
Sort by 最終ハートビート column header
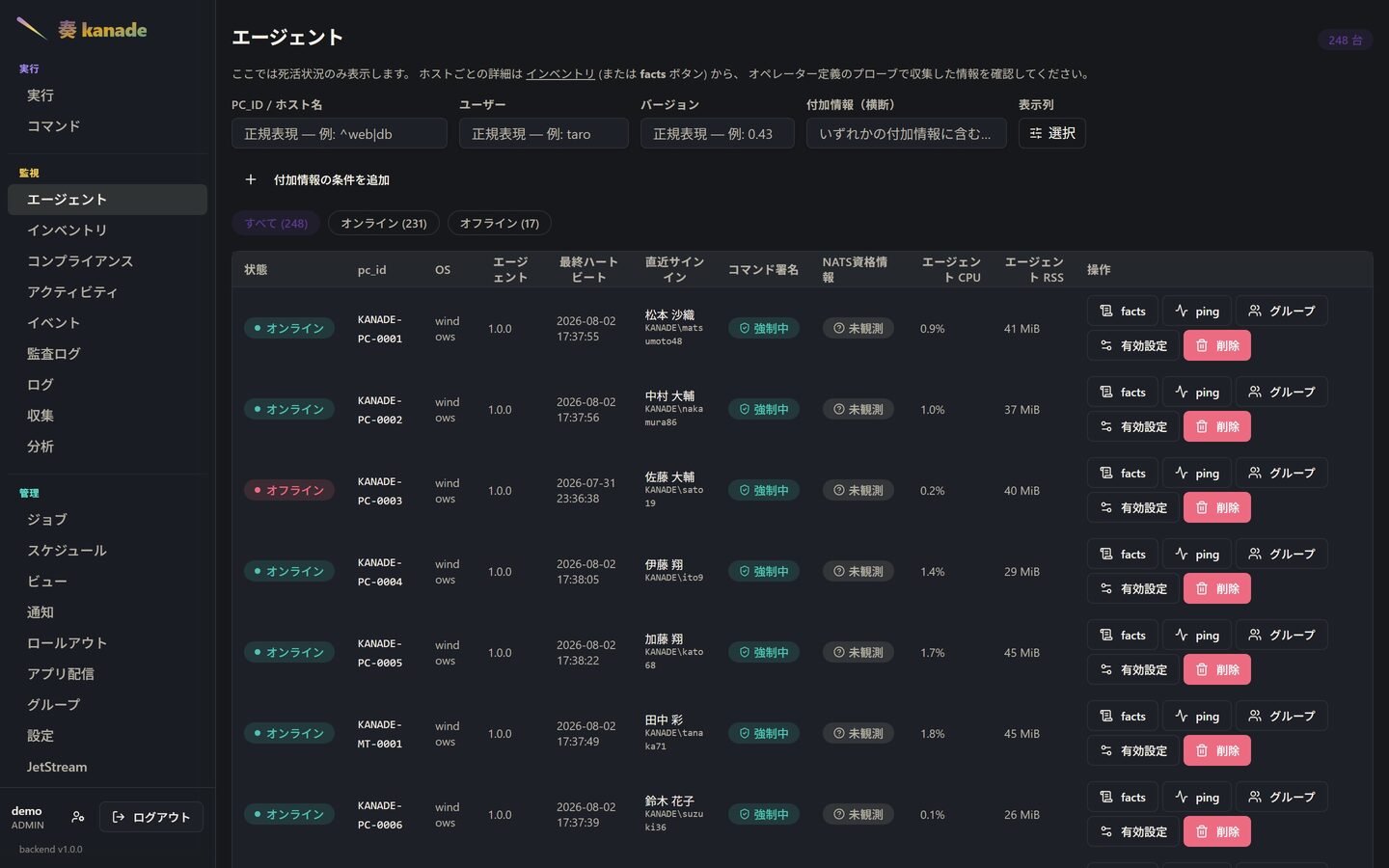588,269
